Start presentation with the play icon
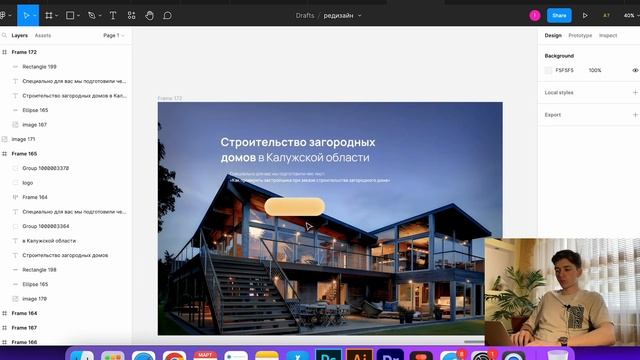 585,16
